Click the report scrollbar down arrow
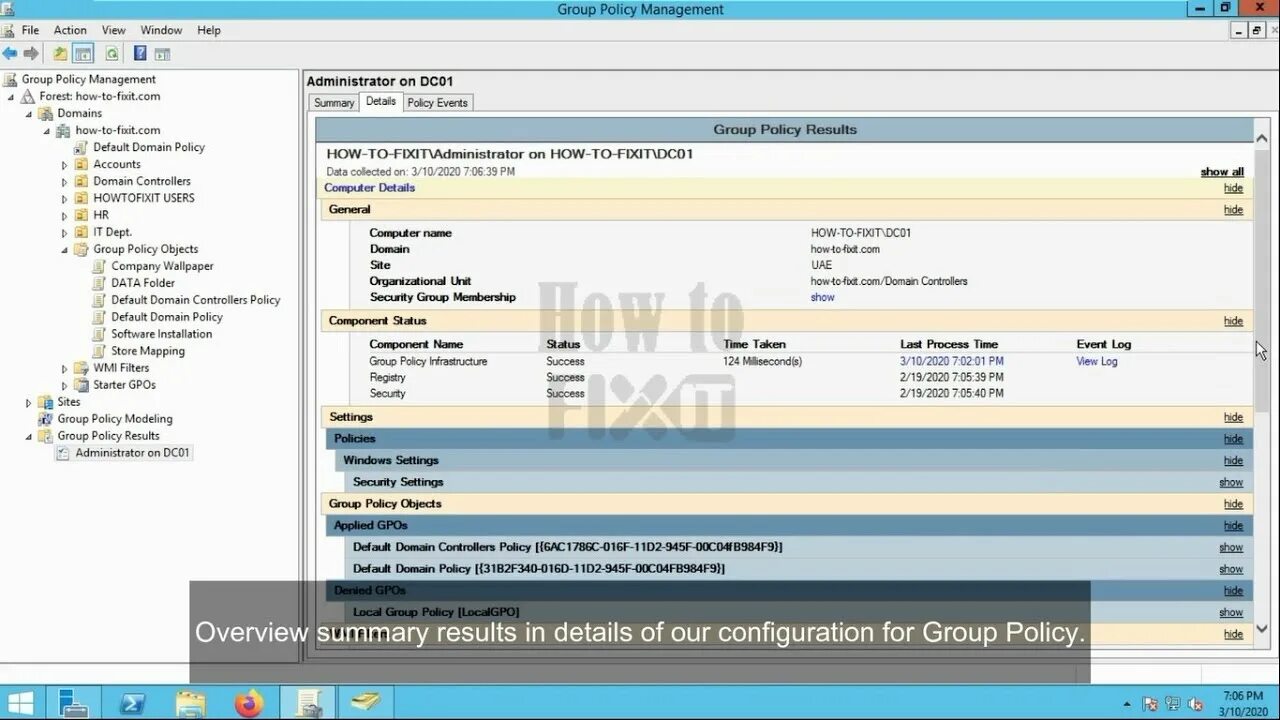This screenshot has height=720, width=1280. pos(1262,629)
